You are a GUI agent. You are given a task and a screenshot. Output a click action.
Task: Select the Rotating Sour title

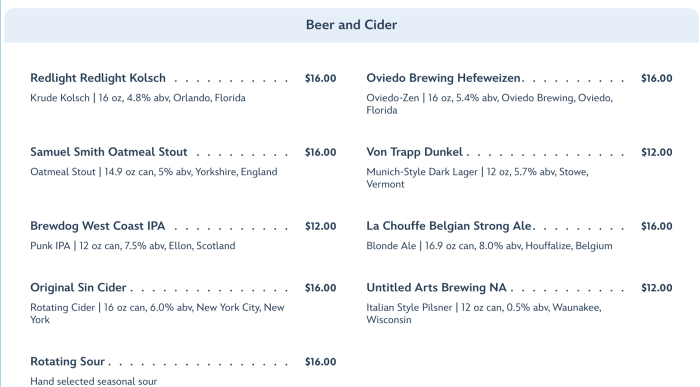pyautogui.click(x=67, y=362)
